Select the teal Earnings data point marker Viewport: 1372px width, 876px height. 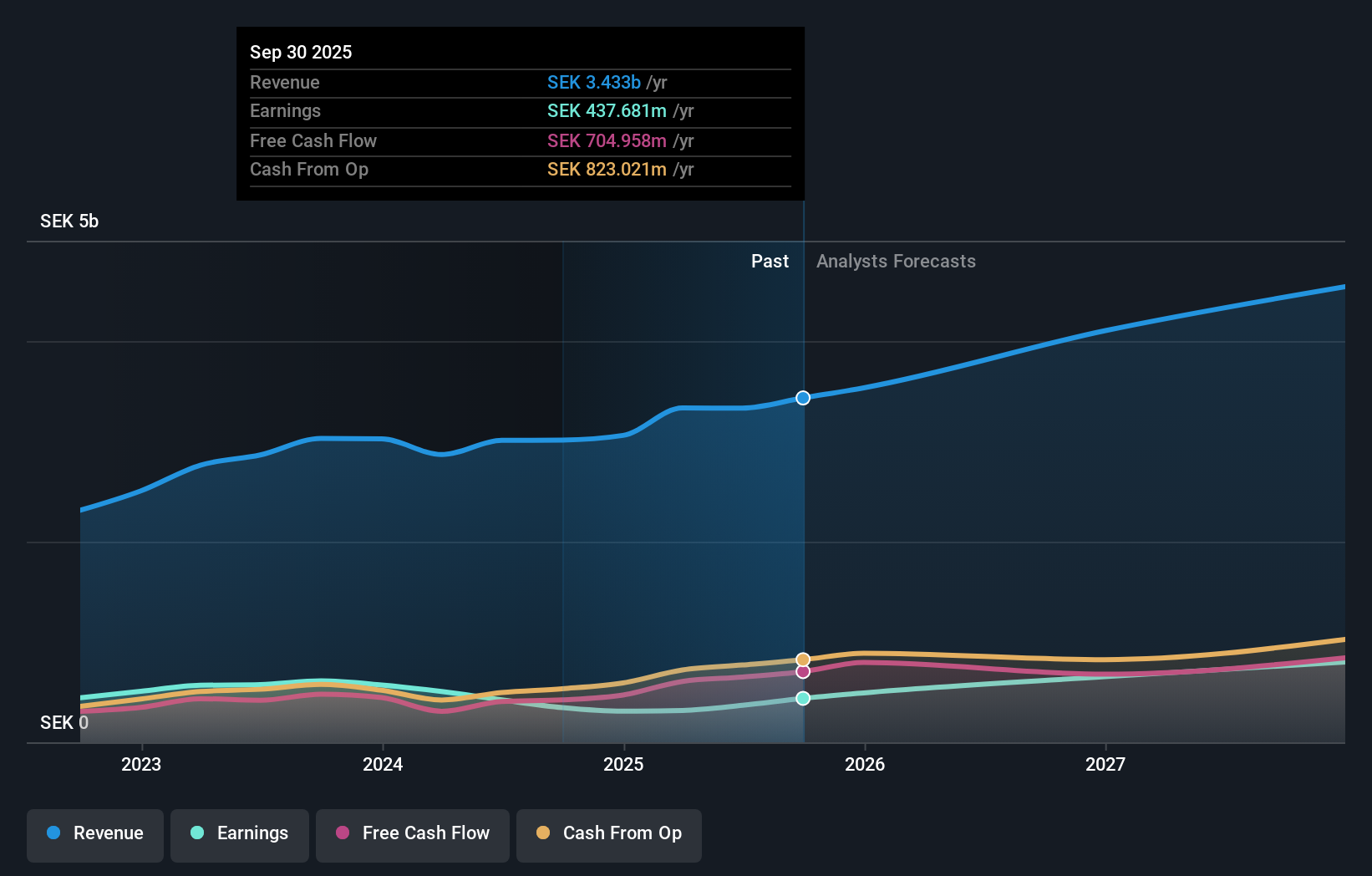(x=802, y=698)
